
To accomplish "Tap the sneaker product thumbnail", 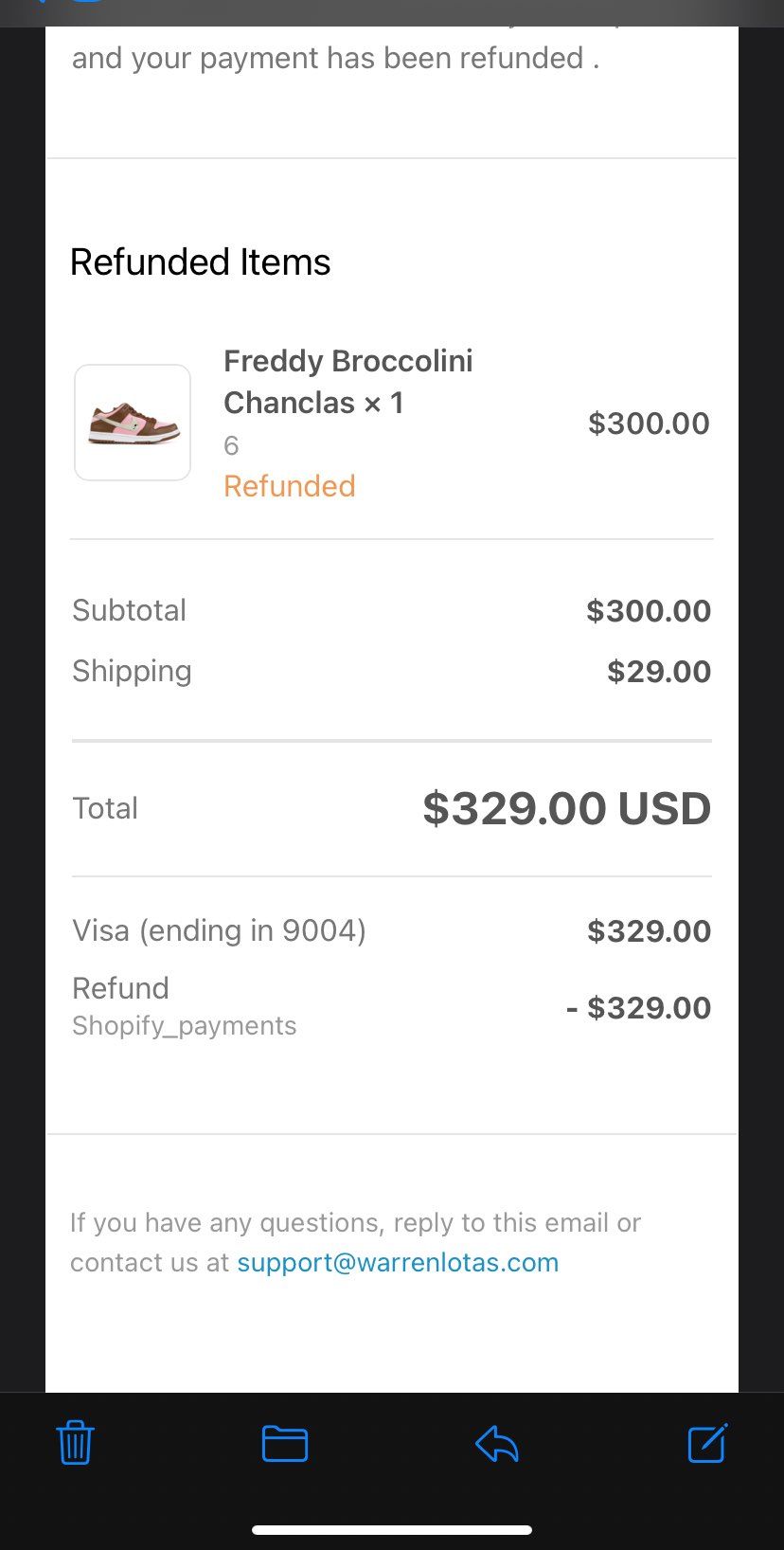I will coord(133,423).
